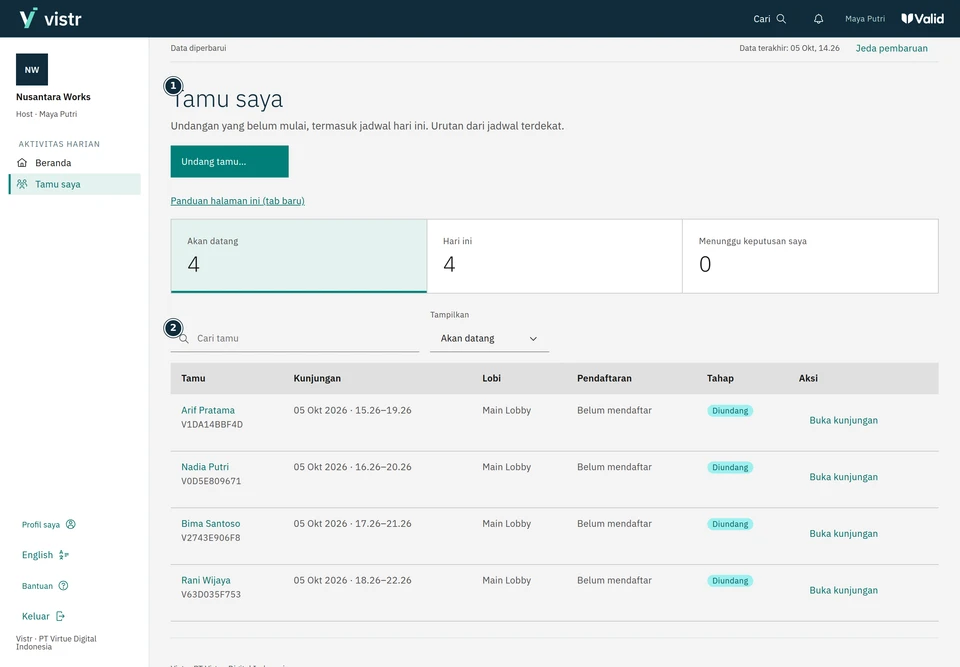Click the logout icon beside Keluar
960x667 pixels.
coord(60,616)
